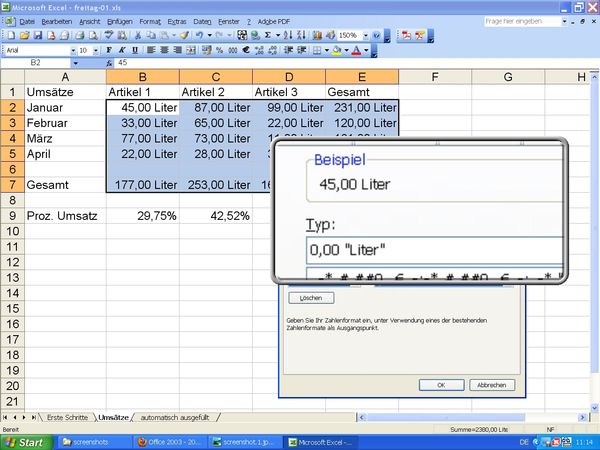Click the Löschen button
This screenshot has height=450, width=600.
311,297
